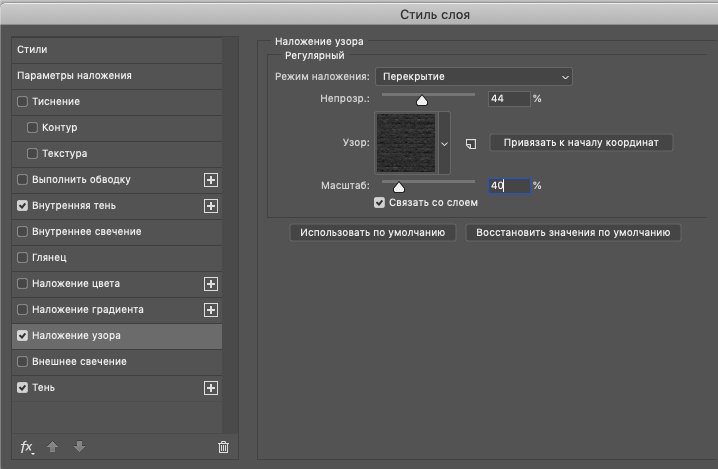Click the Непрозр. opacity slider handle
The height and width of the screenshot is (469, 718).
(x=422, y=100)
